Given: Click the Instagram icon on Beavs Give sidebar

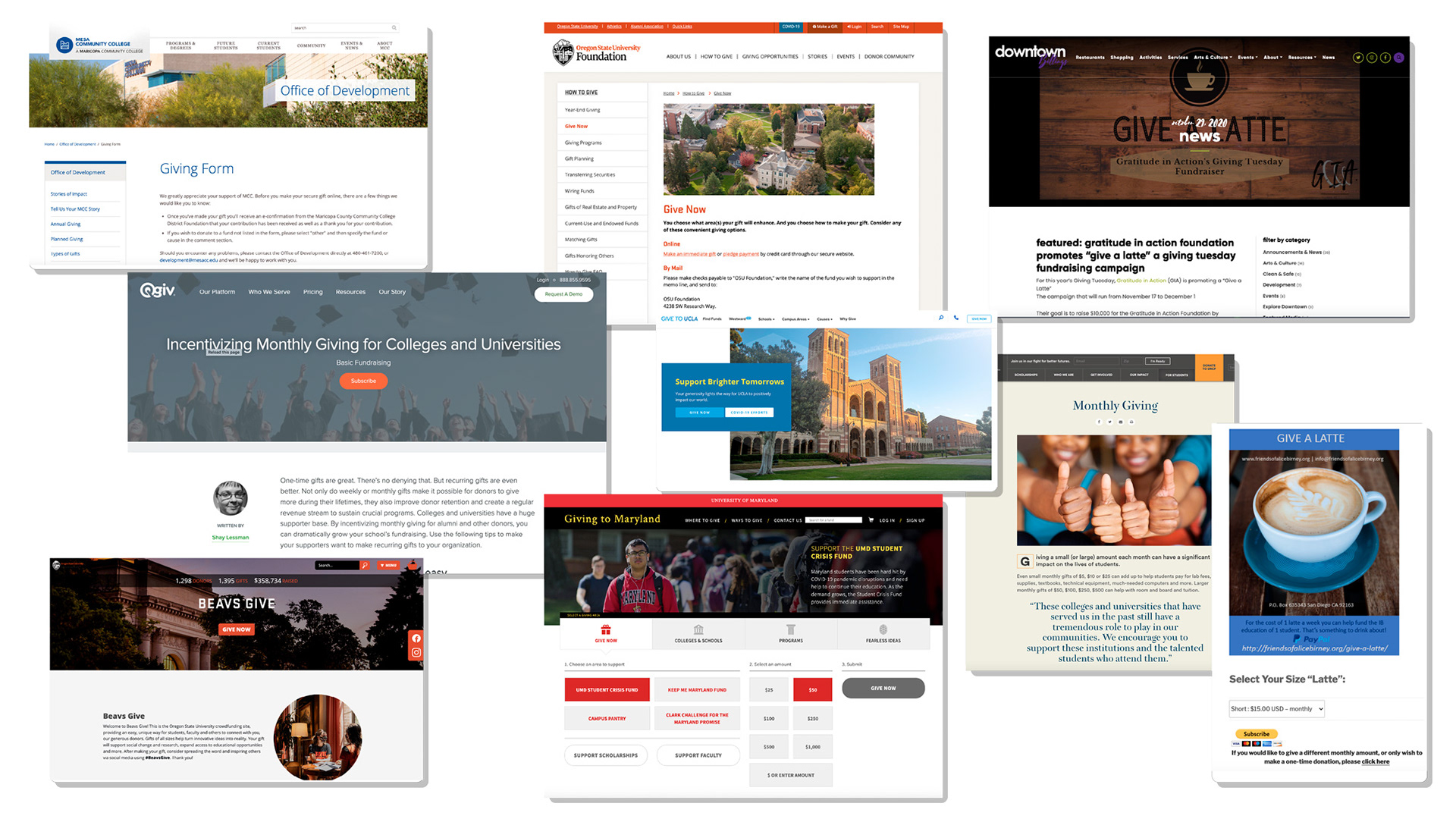Looking at the screenshot, I should point(416,652).
